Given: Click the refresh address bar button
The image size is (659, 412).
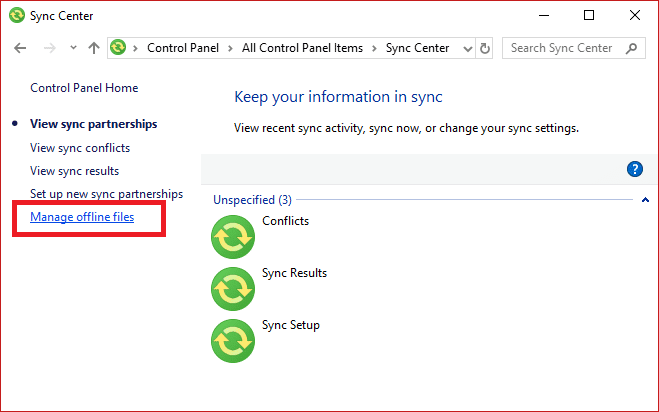Looking at the screenshot, I should (485, 48).
